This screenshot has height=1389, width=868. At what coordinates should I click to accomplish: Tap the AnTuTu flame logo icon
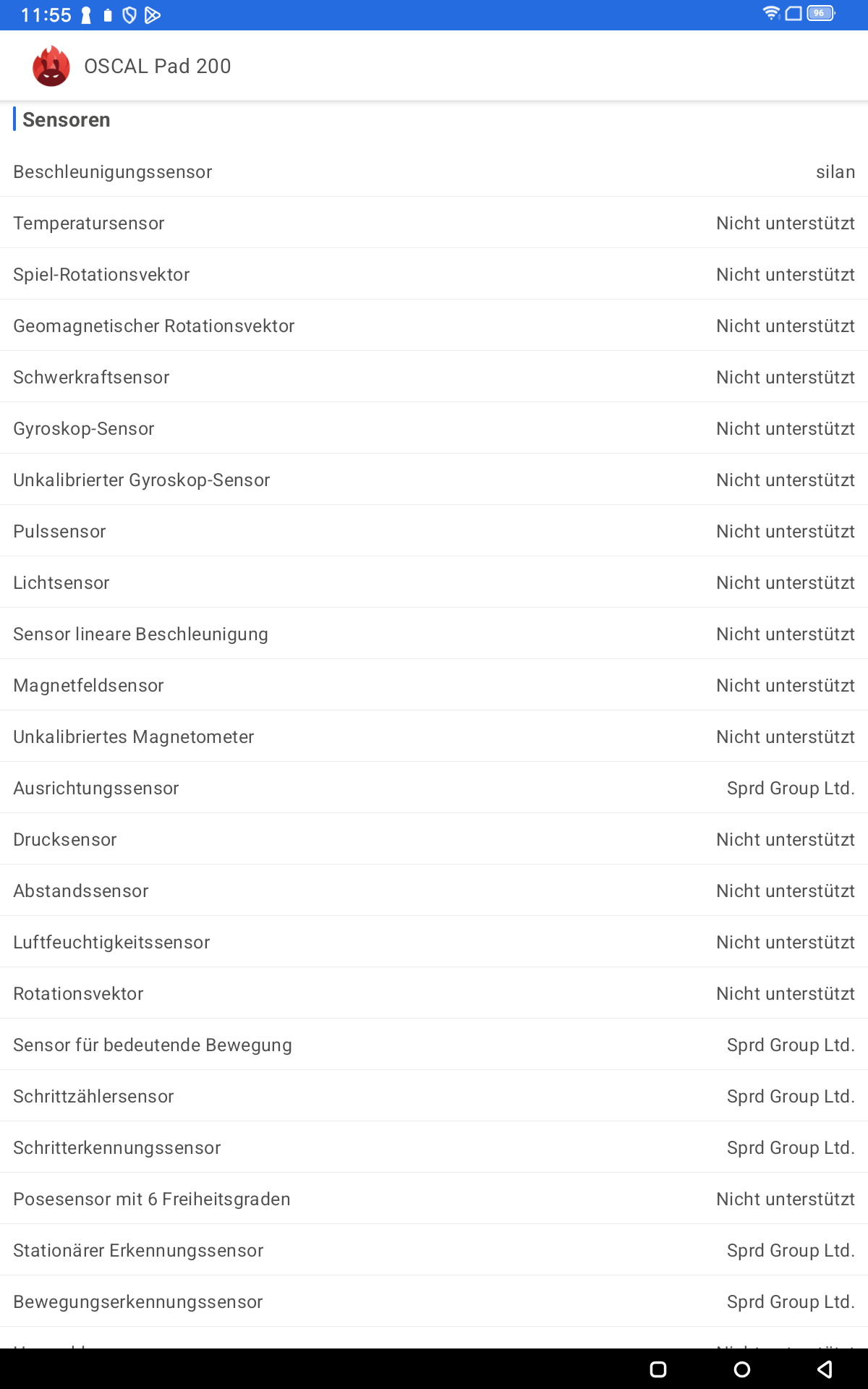pyautogui.click(x=51, y=66)
